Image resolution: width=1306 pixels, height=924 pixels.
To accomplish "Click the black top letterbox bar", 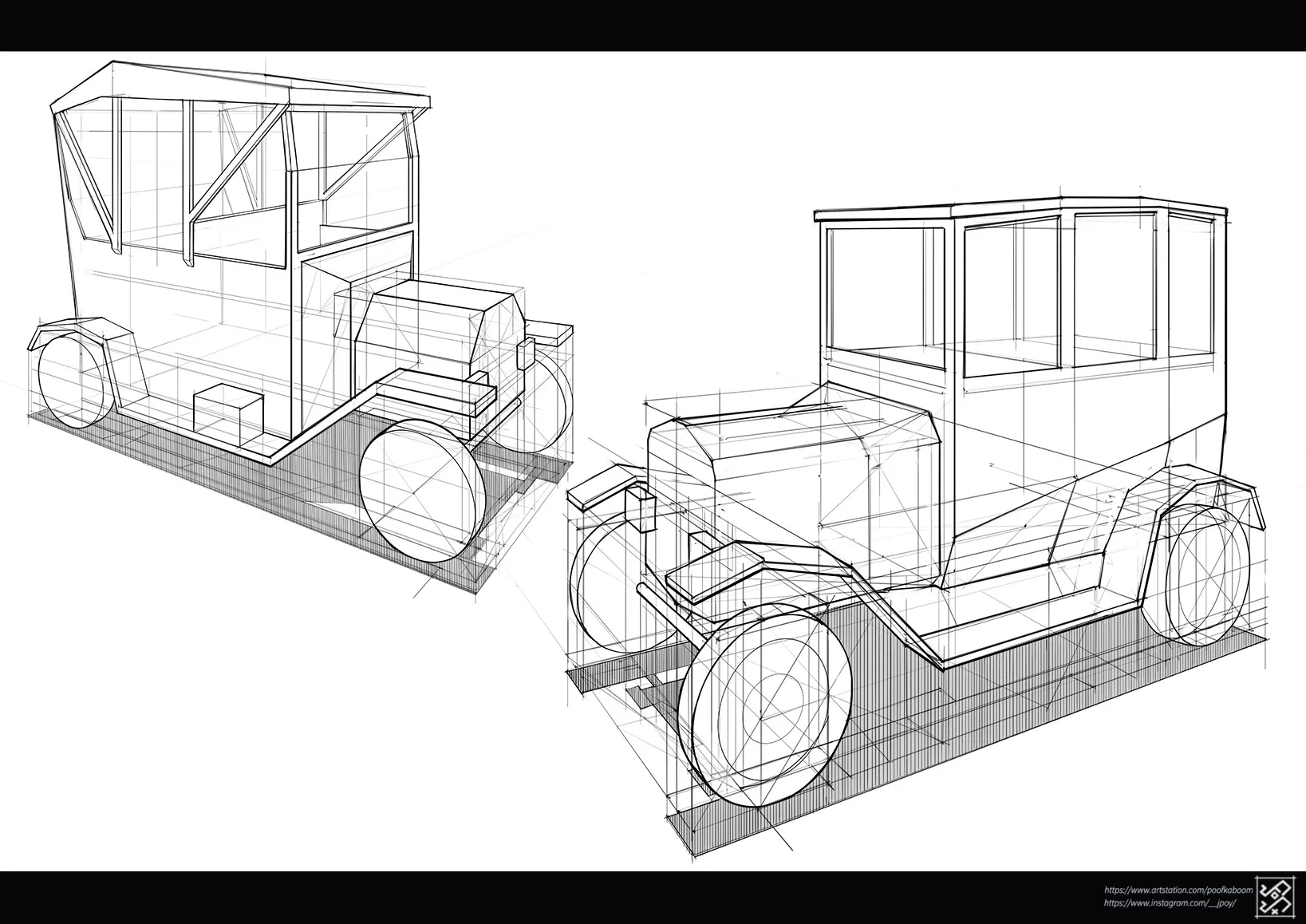I will (x=653, y=26).
